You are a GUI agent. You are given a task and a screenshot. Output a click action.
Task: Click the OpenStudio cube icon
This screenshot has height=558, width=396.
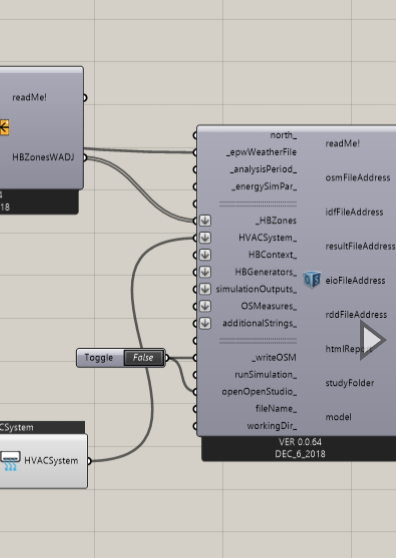[312, 280]
